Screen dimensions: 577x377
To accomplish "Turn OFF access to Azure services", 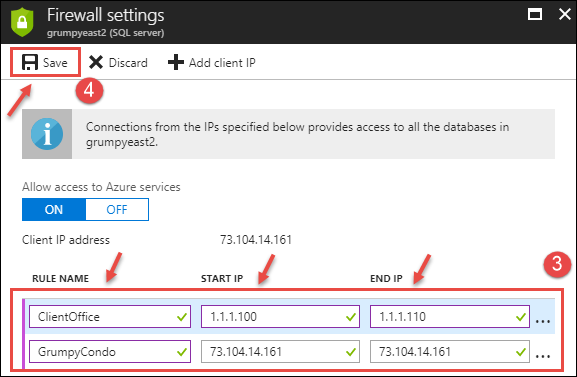I will coord(117,209).
